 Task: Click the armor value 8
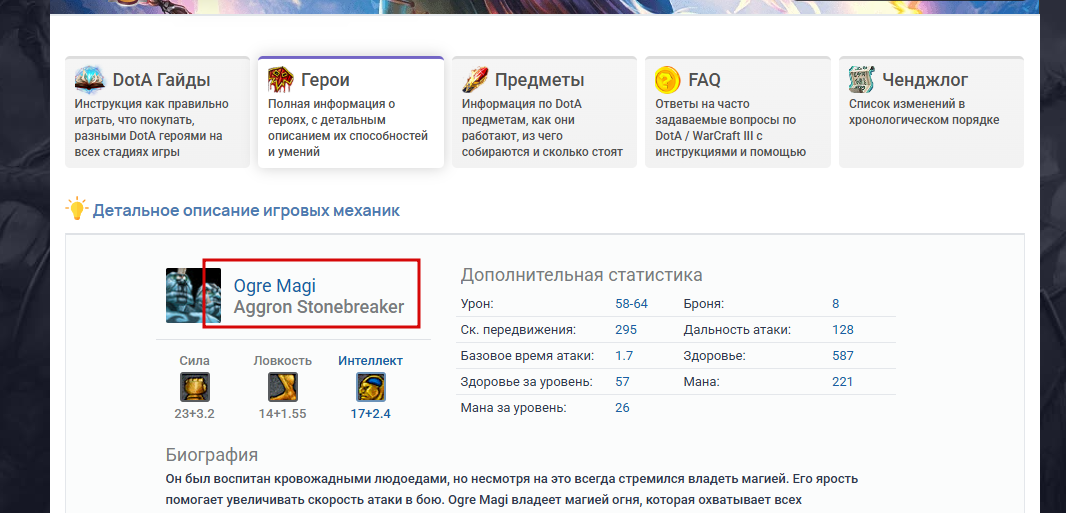(x=836, y=304)
